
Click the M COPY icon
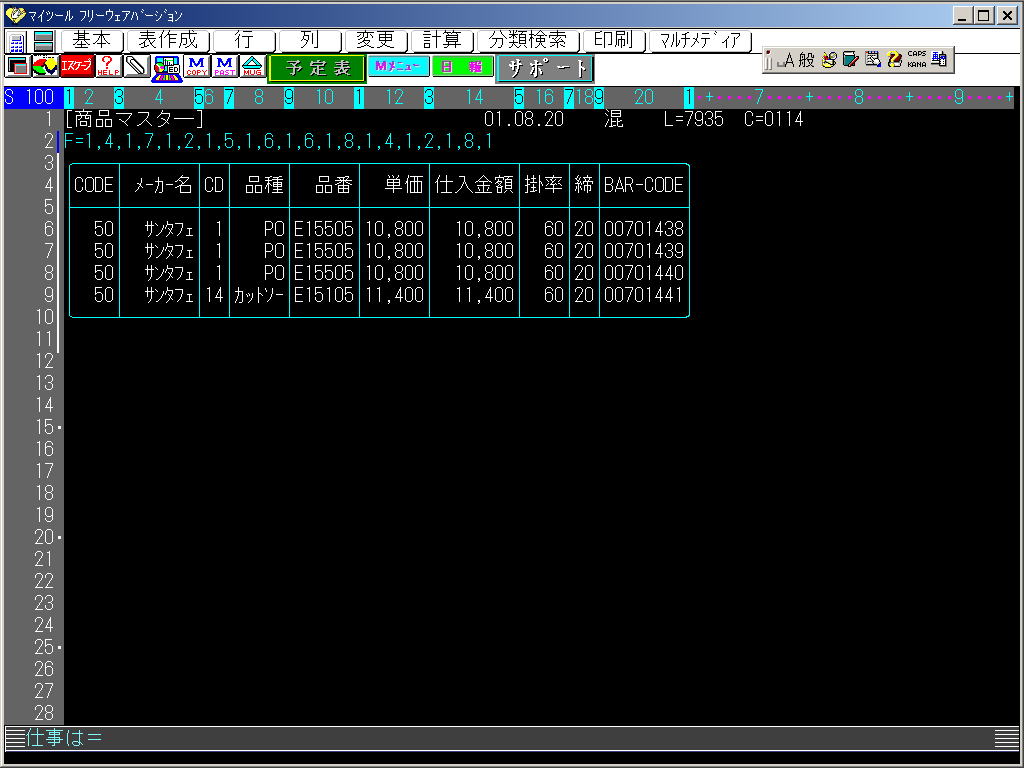[x=196, y=66]
